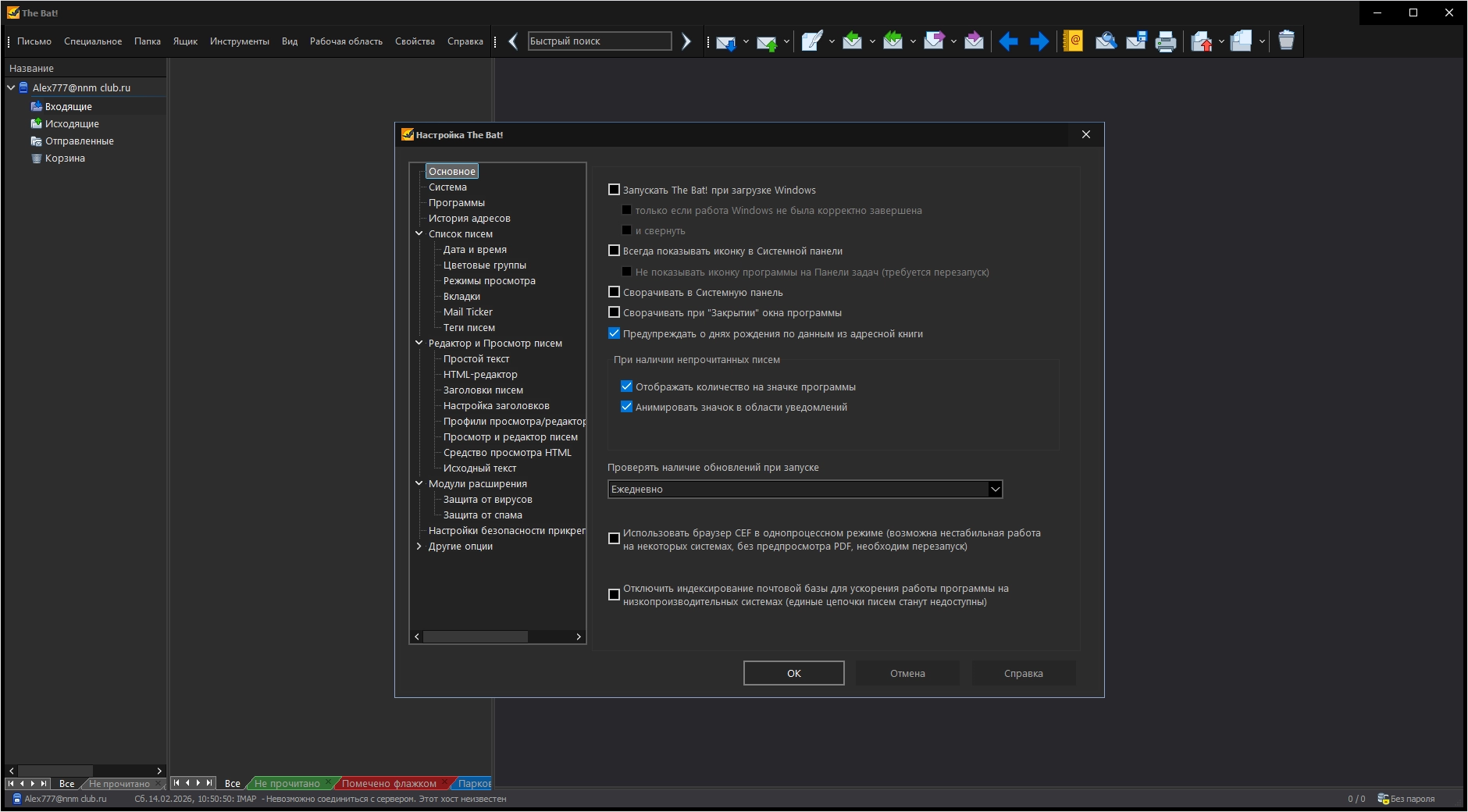This screenshot has width=1468, height=812.
Task: Click the Reply to all double-arrow icon
Action: 893,41
